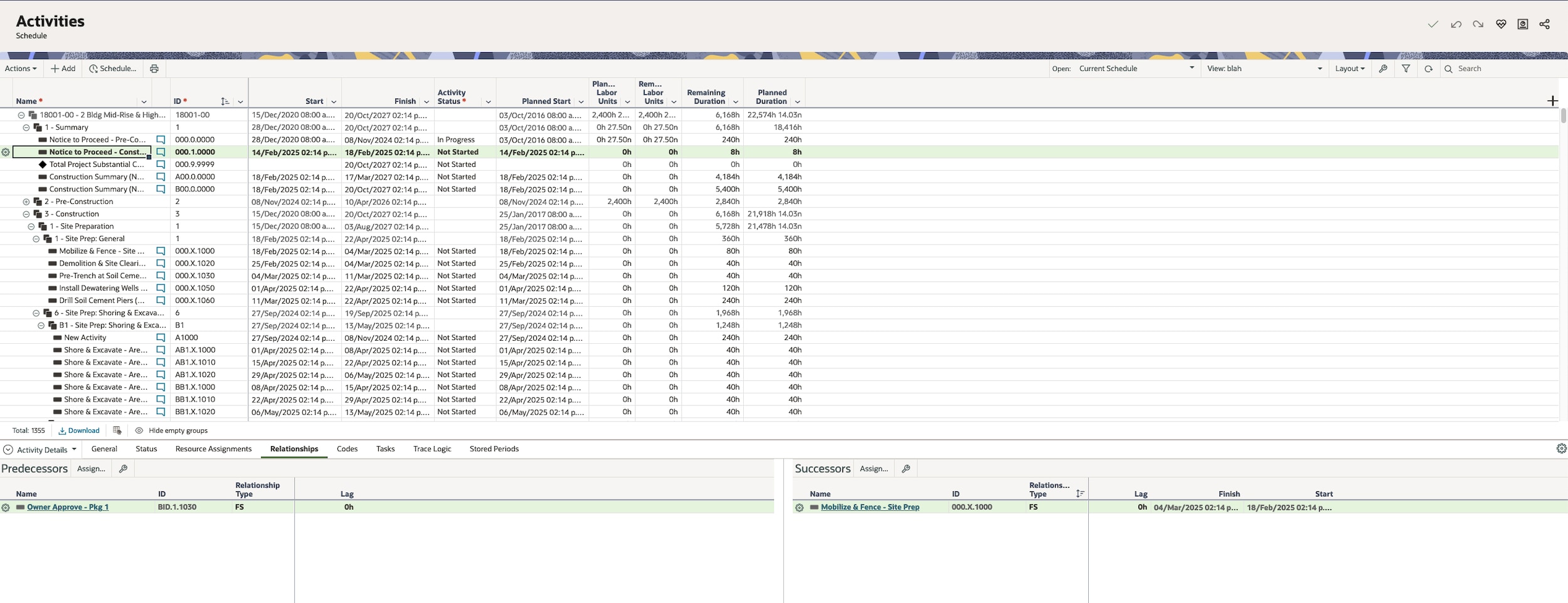Click the refresh icon beside Search
1568x603 pixels.
1428,69
